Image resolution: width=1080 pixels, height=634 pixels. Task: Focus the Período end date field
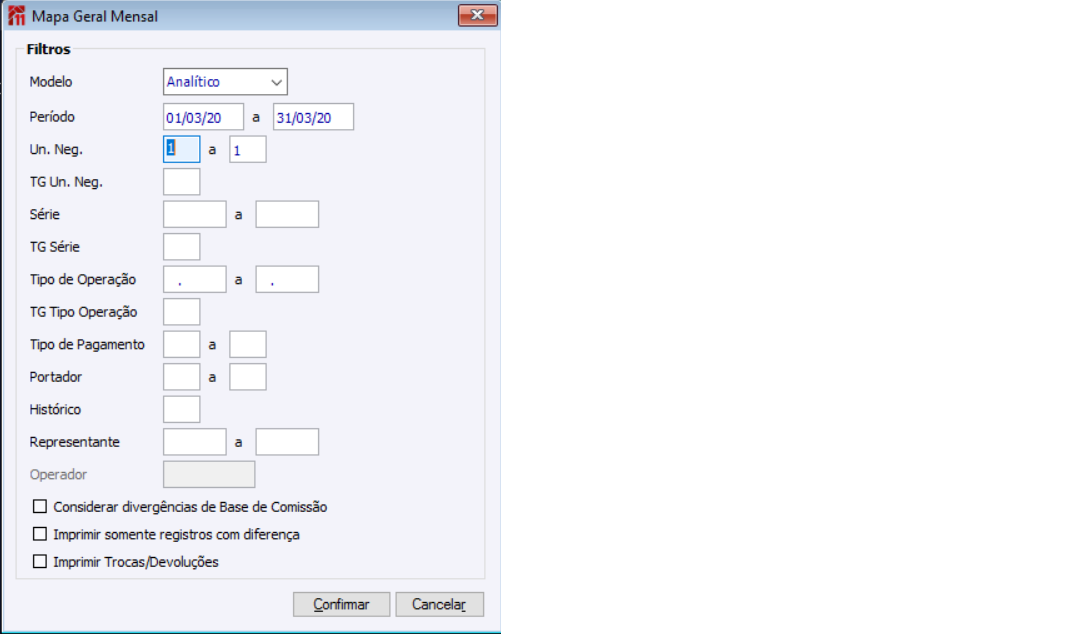tap(313, 117)
